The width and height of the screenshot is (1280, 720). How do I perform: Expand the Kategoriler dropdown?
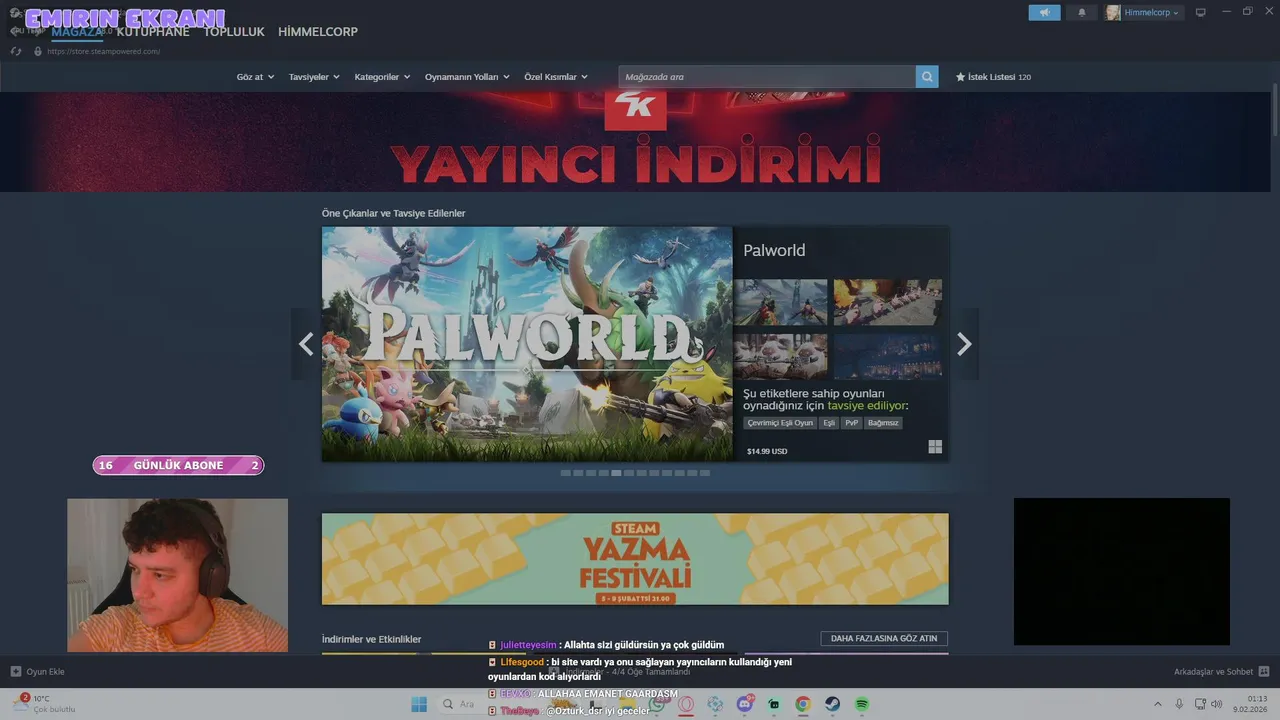click(382, 77)
